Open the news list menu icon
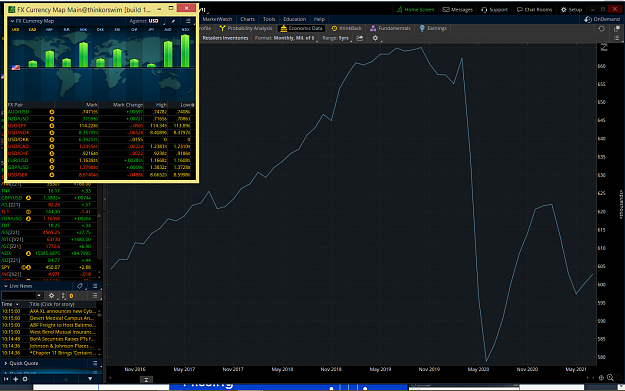The height and width of the screenshot is (391, 625). [95, 296]
